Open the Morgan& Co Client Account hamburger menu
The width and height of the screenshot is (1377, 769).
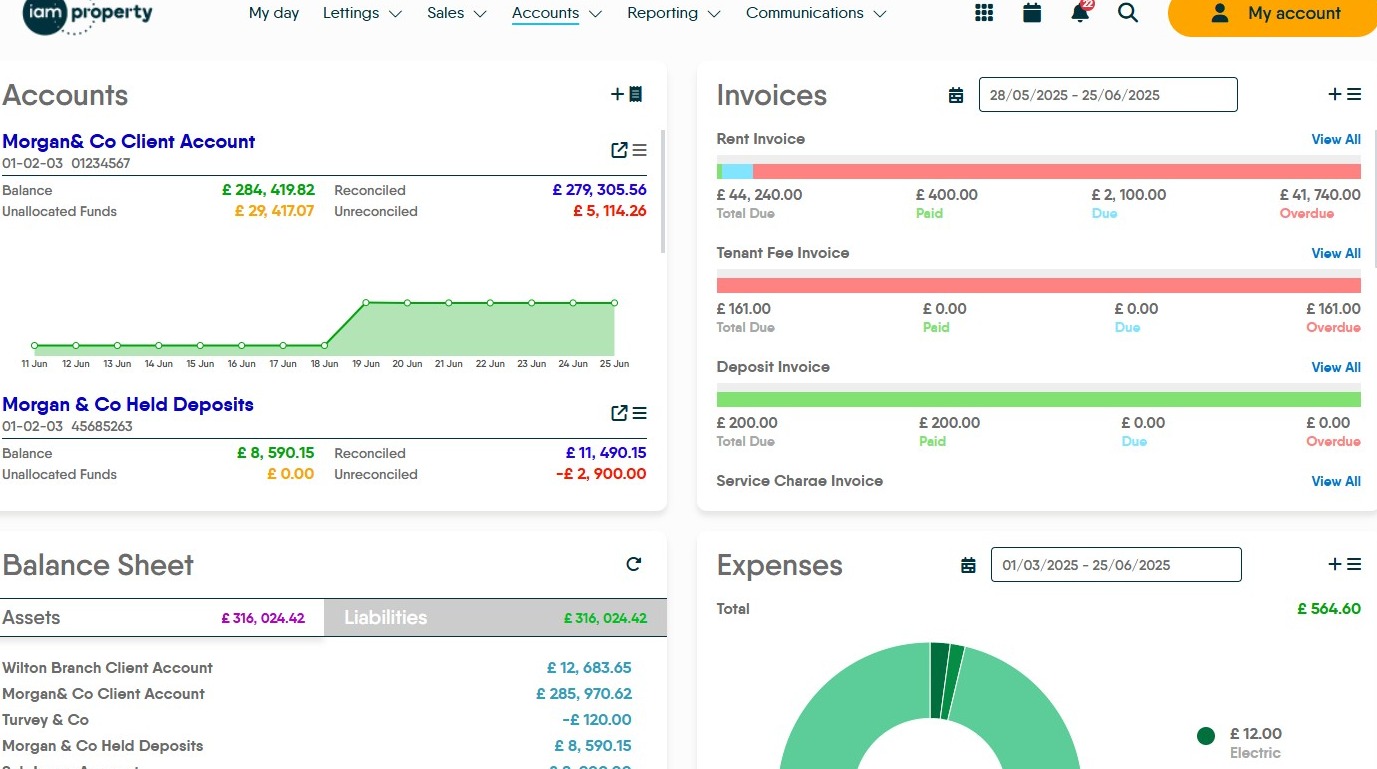(640, 150)
